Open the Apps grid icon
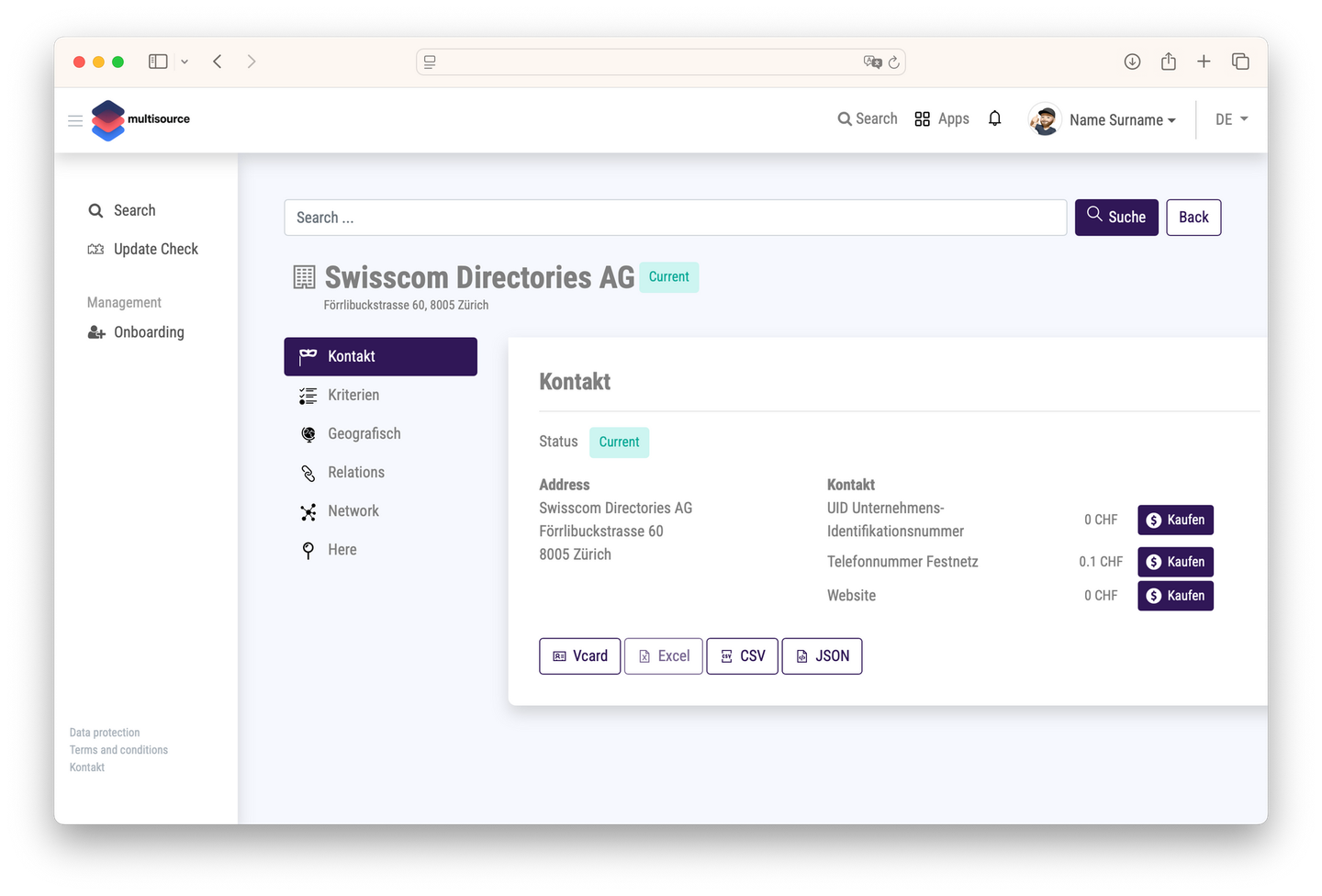 pyautogui.click(x=922, y=118)
